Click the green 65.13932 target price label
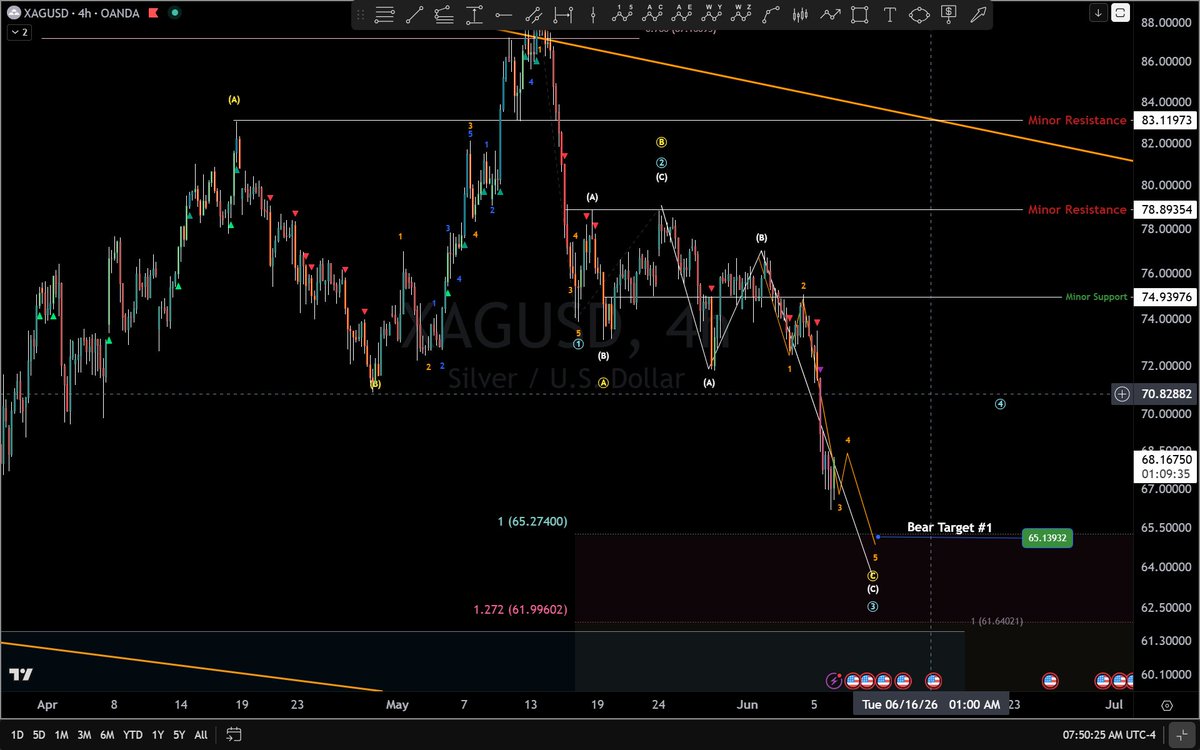The image size is (1200, 750). tap(1047, 538)
